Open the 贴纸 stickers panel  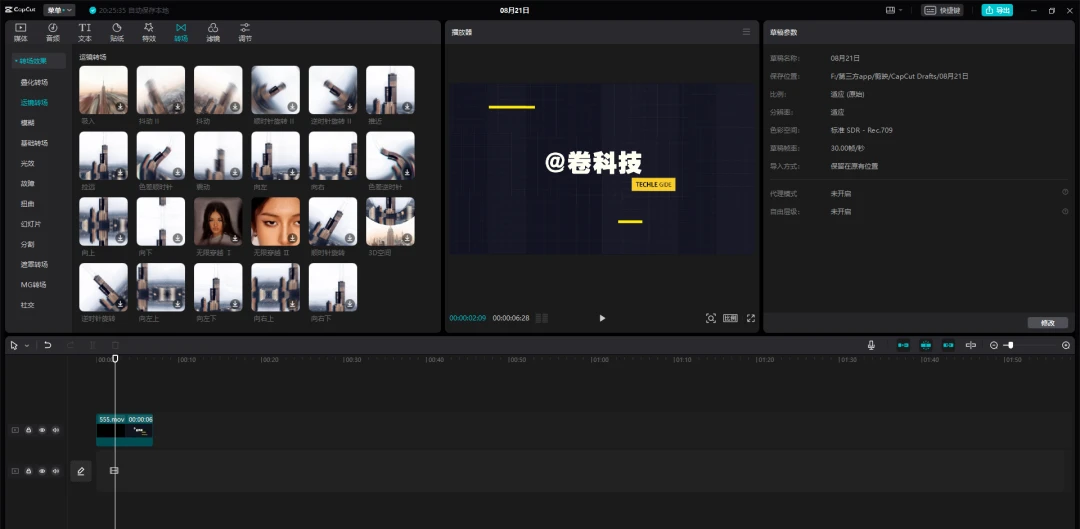tap(116, 32)
